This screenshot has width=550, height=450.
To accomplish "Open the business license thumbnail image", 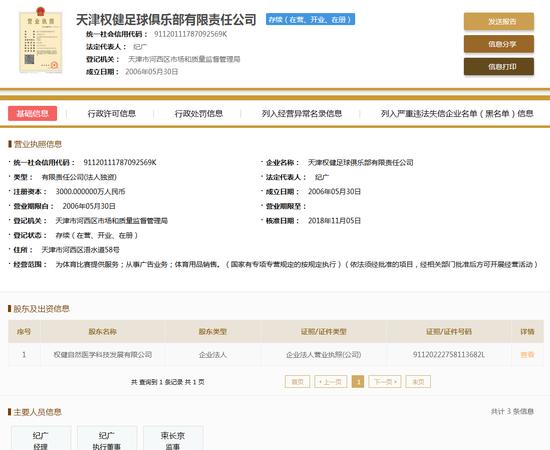I will (41, 41).
